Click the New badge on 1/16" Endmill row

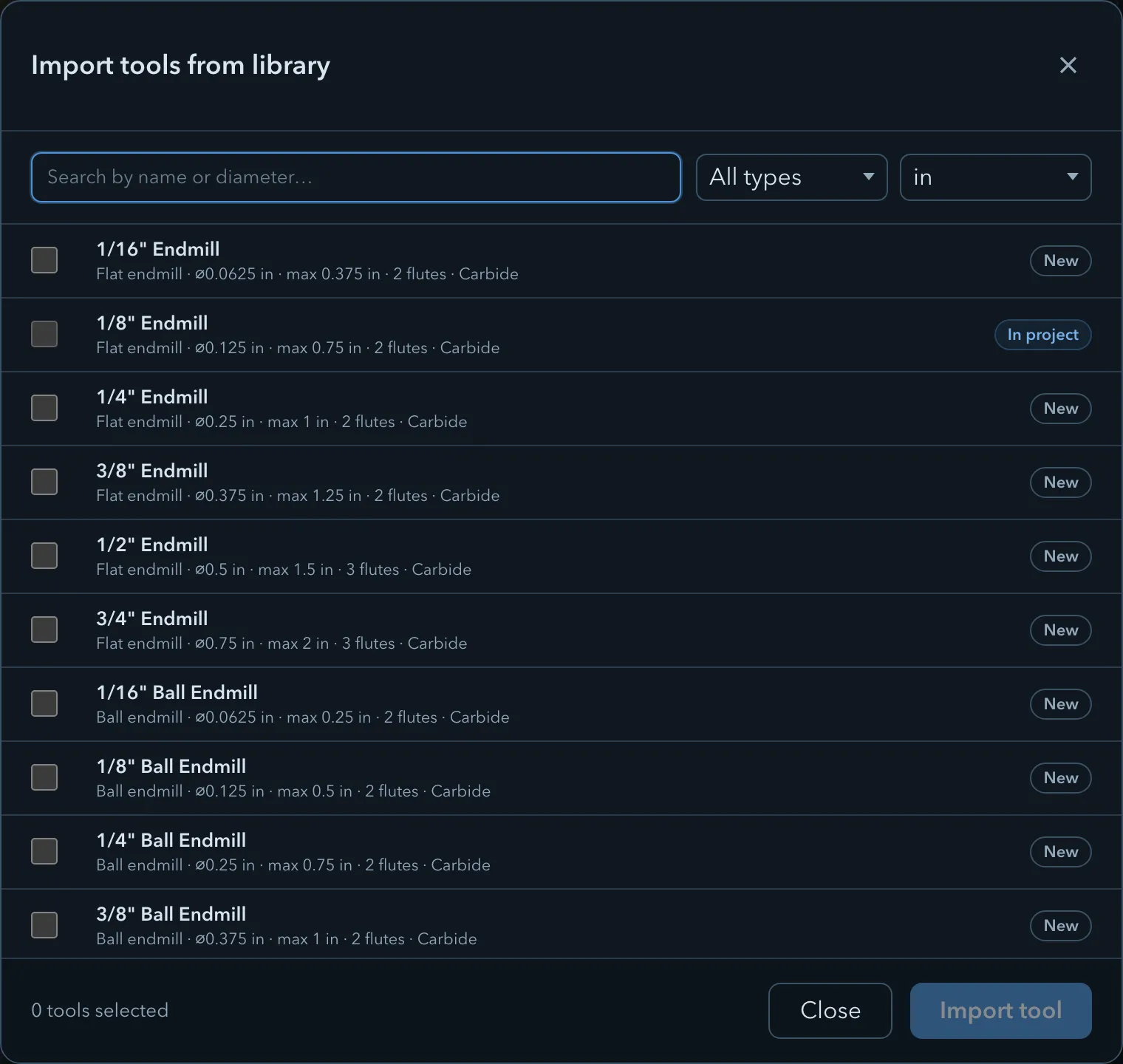coord(1060,261)
